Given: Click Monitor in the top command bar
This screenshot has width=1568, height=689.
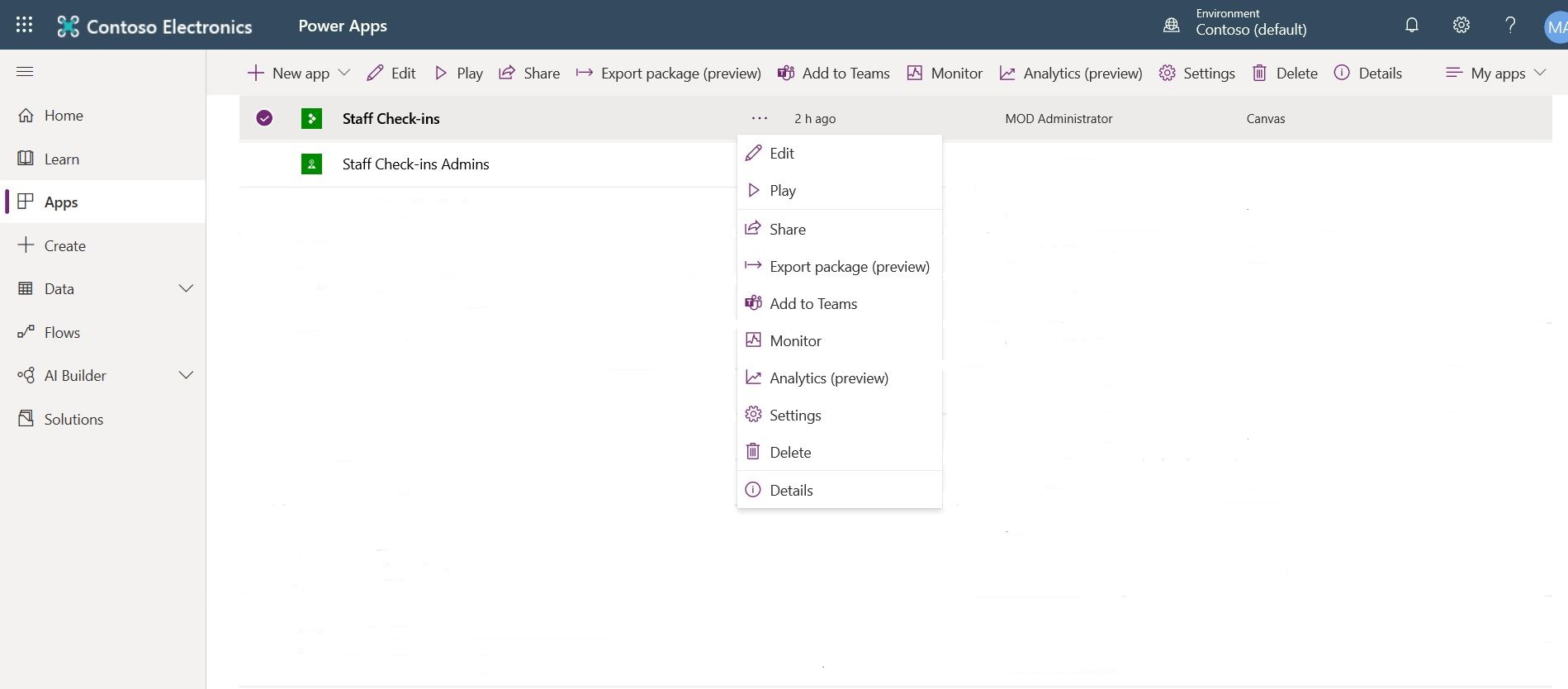Looking at the screenshot, I should tap(945, 73).
